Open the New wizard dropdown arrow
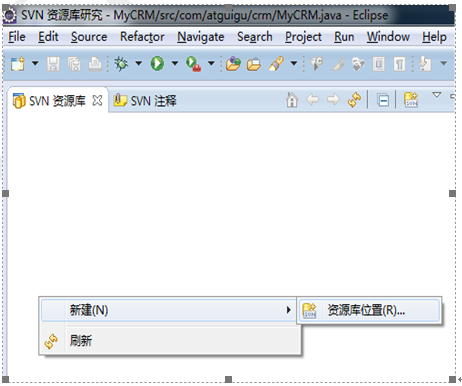This screenshot has height=386, width=462. click(35, 63)
